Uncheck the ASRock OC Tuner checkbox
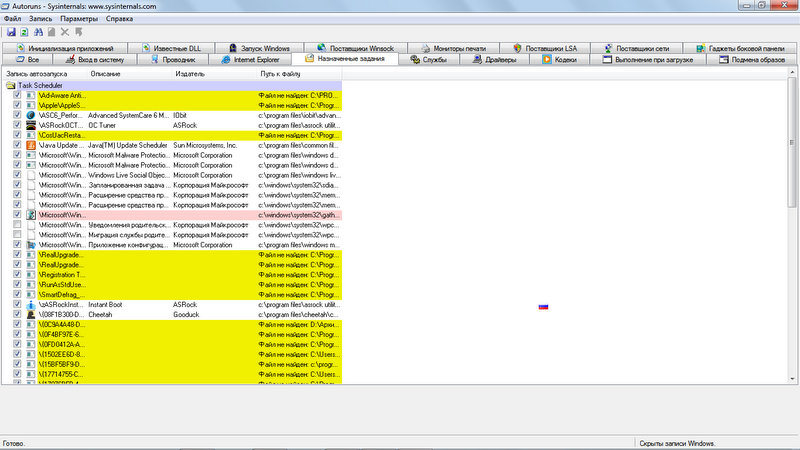 tap(17, 125)
